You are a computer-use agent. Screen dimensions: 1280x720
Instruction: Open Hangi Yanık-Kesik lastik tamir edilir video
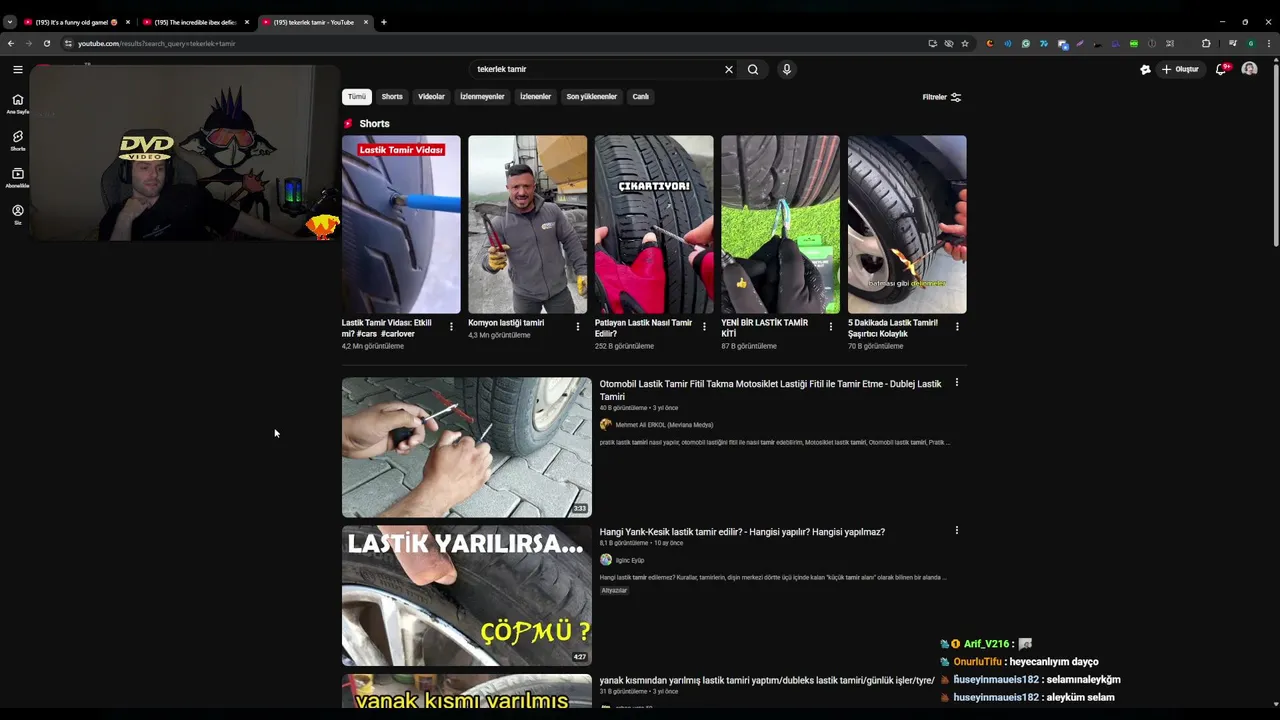coord(742,532)
